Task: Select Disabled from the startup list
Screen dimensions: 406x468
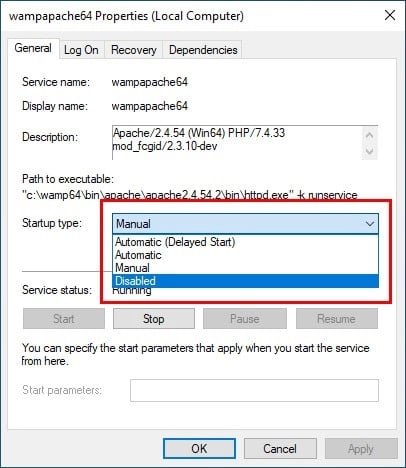Action: coord(245,281)
